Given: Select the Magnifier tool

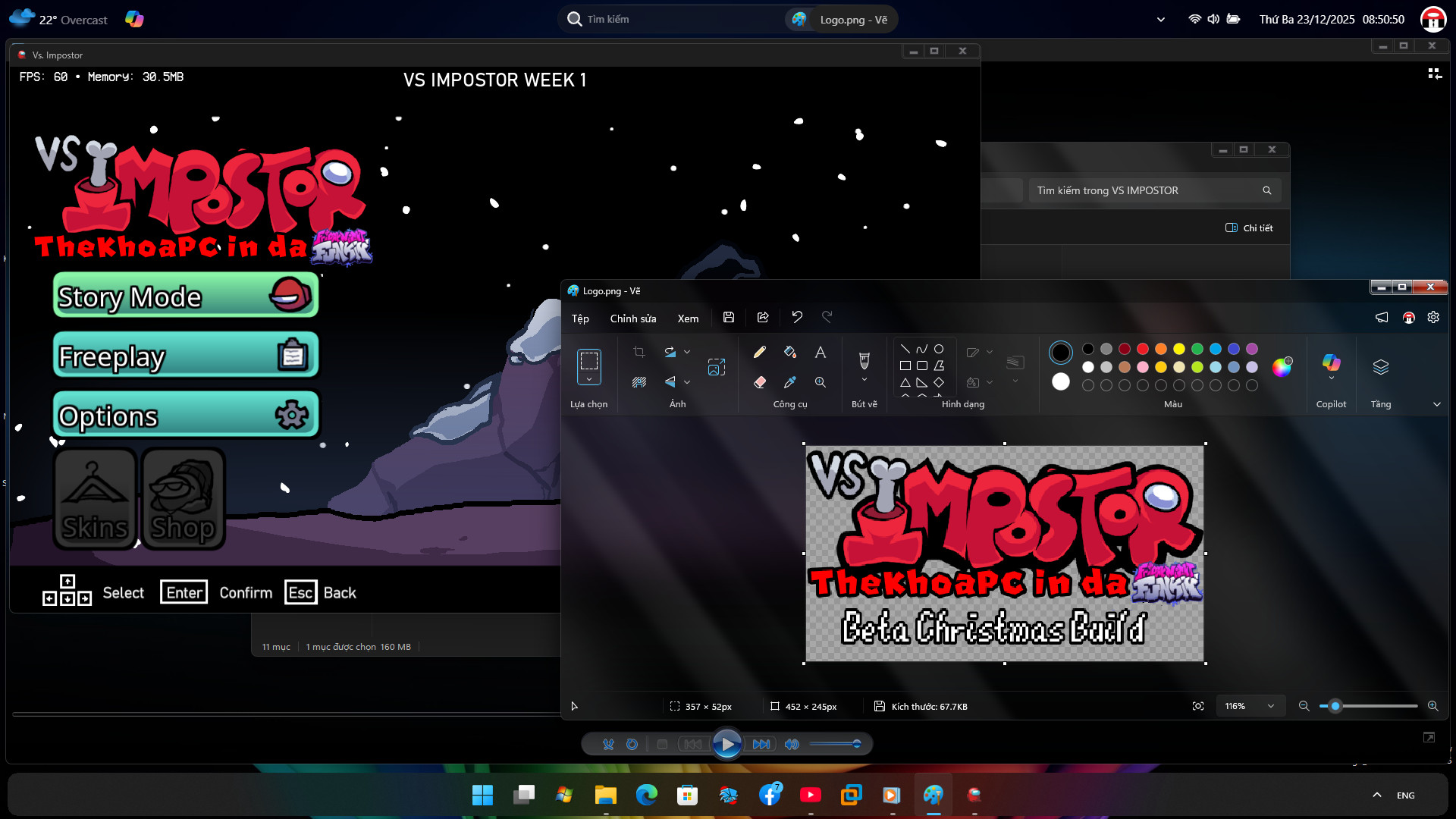Looking at the screenshot, I should click(x=821, y=382).
